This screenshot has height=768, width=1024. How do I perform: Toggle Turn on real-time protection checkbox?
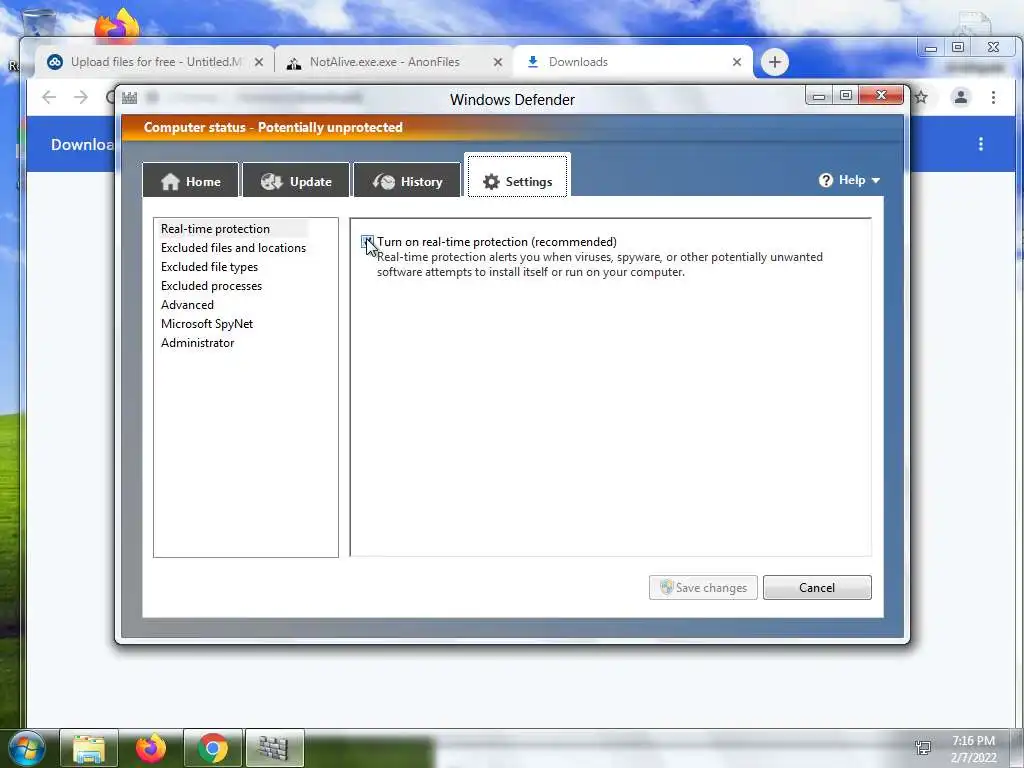click(x=368, y=242)
